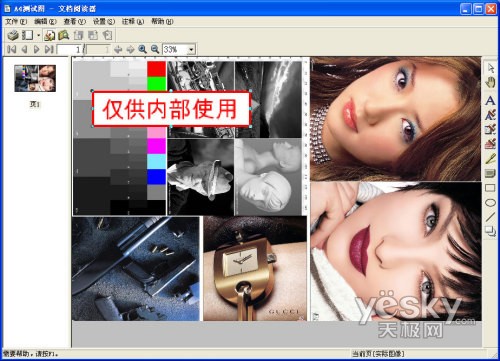Open the 查看(V) menu

pos(75,22)
